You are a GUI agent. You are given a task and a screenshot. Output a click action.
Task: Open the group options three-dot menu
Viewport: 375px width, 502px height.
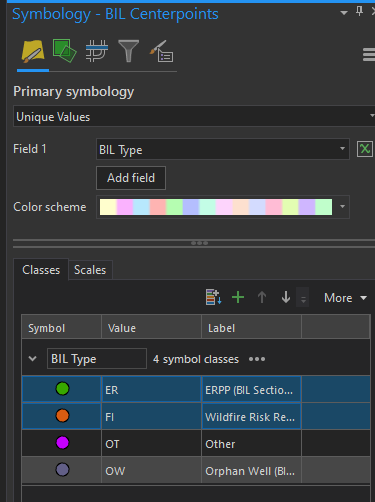click(257, 359)
